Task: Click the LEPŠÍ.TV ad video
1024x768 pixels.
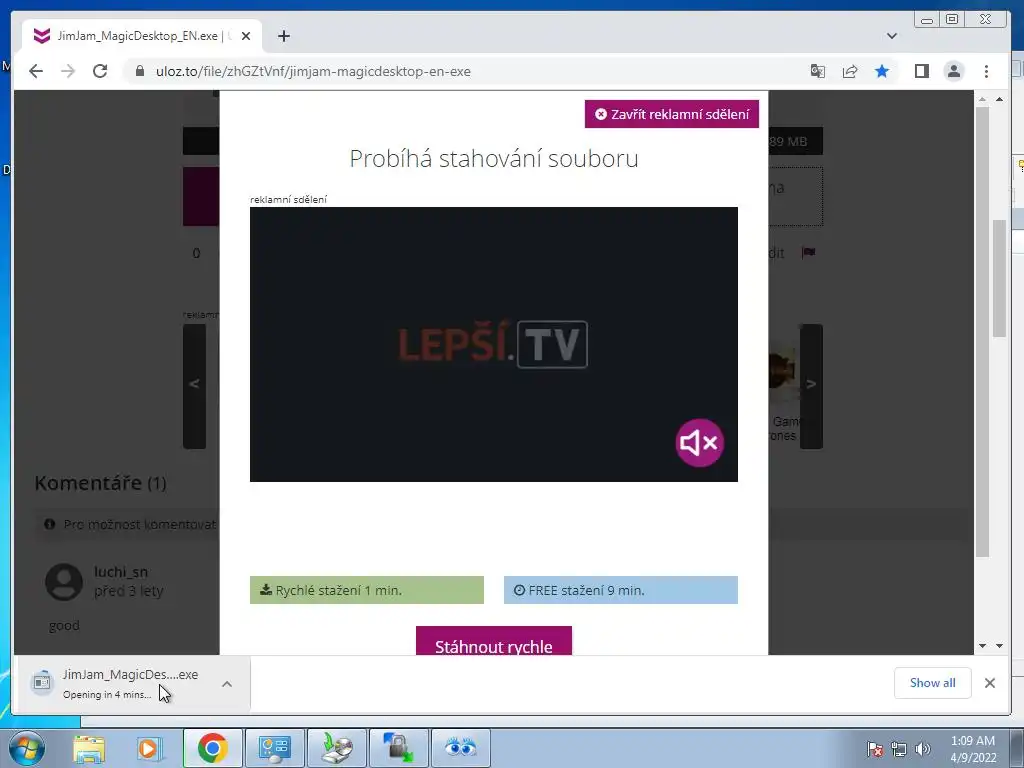Action: coord(494,344)
